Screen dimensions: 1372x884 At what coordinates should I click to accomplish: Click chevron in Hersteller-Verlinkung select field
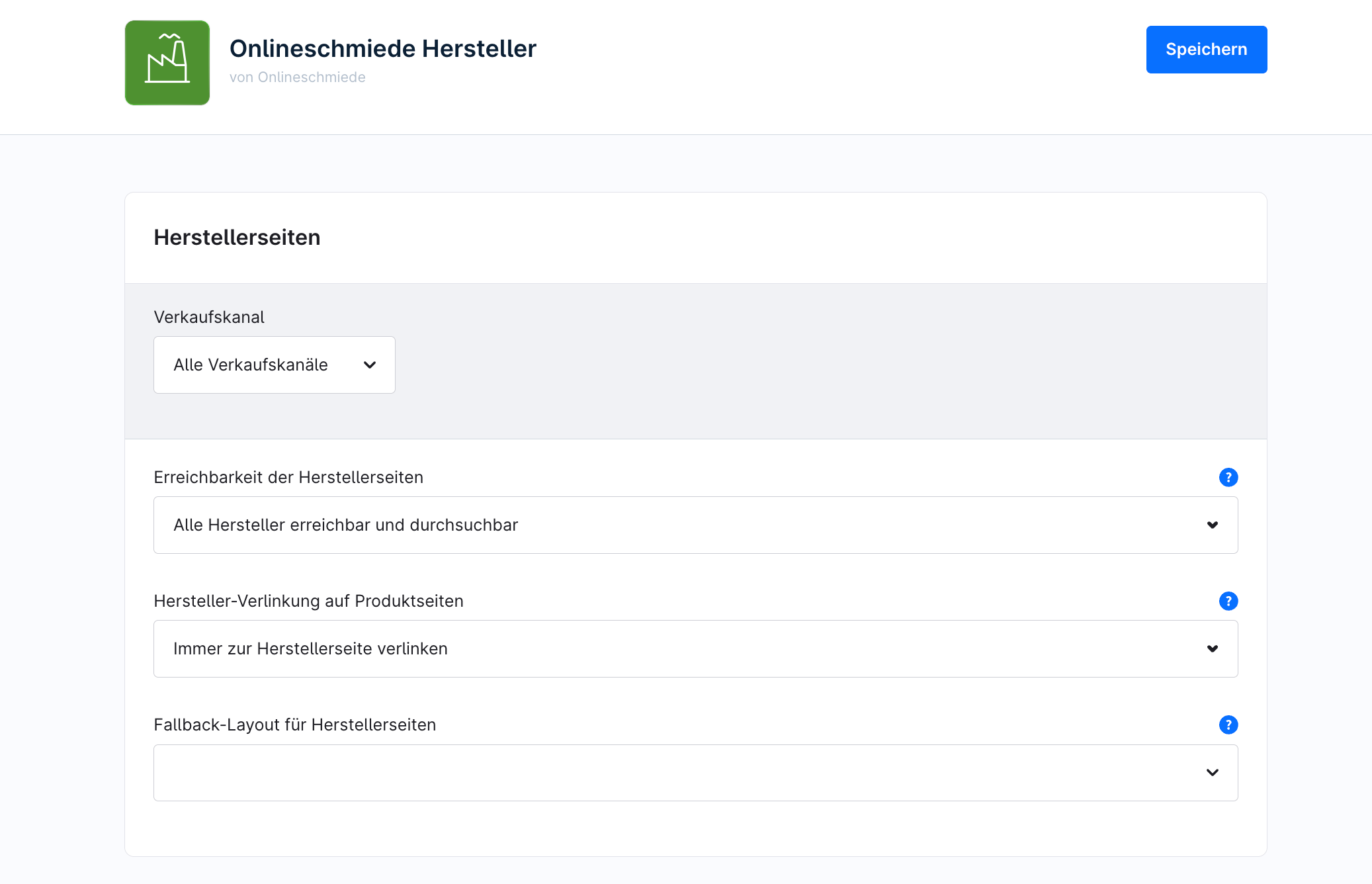coord(1213,649)
